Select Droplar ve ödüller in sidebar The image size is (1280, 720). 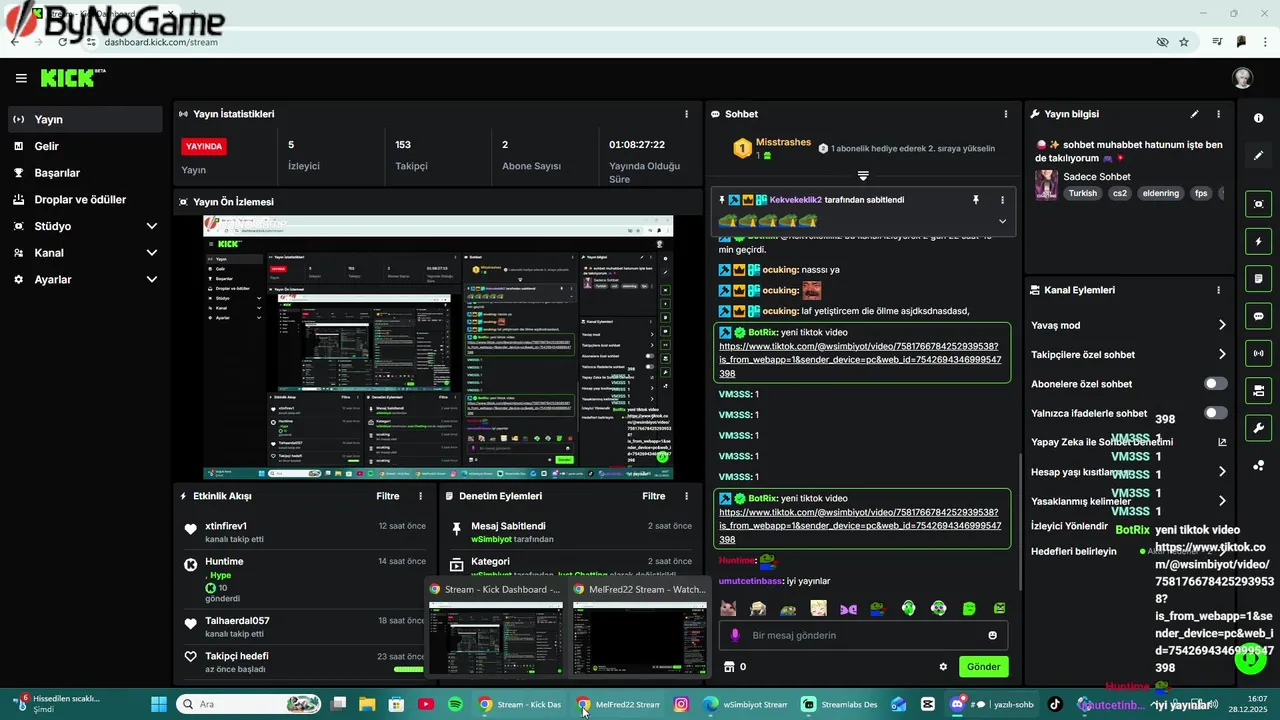coord(85,199)
